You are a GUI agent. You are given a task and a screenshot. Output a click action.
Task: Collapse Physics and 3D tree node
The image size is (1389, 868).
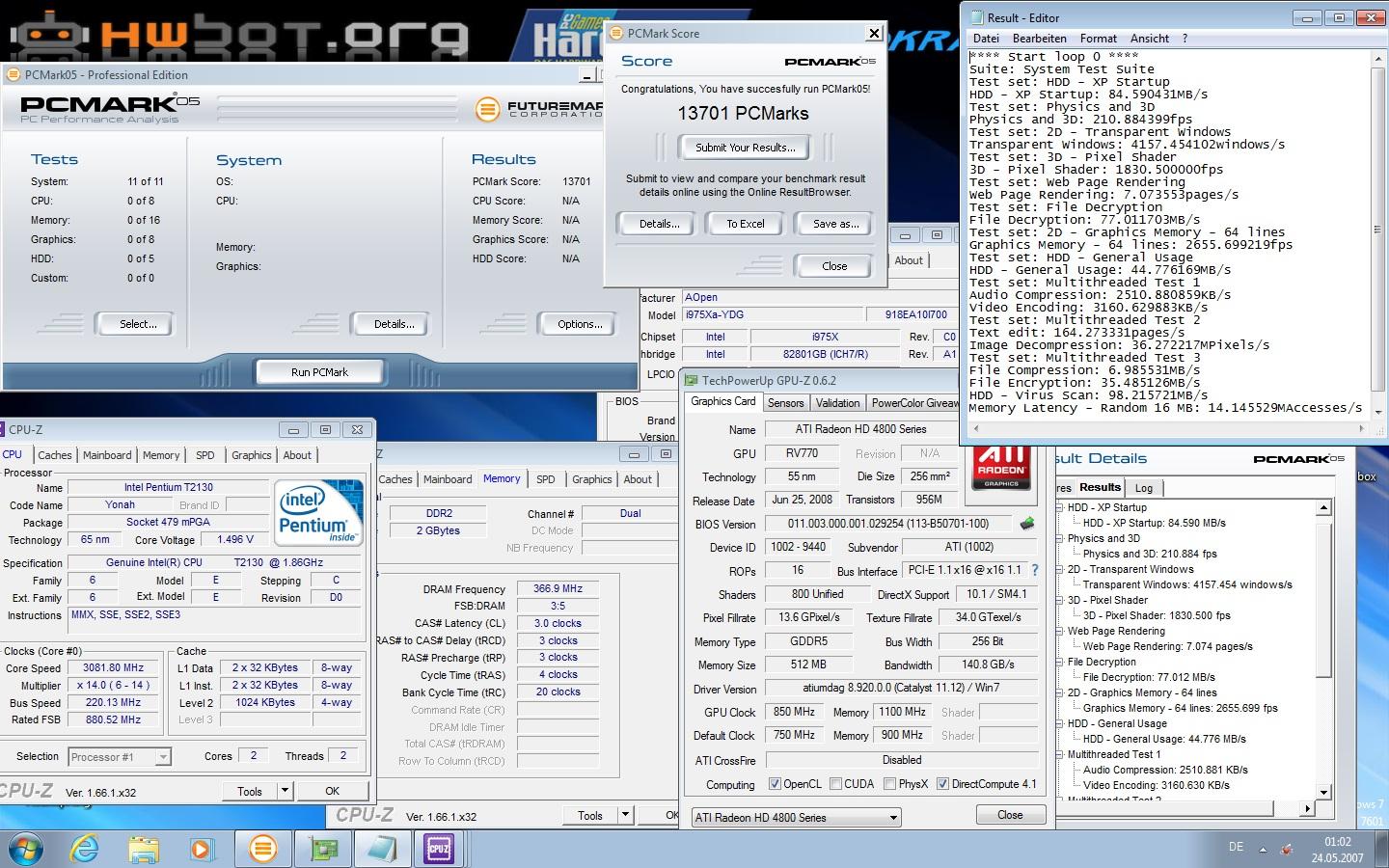(1058, 538)
